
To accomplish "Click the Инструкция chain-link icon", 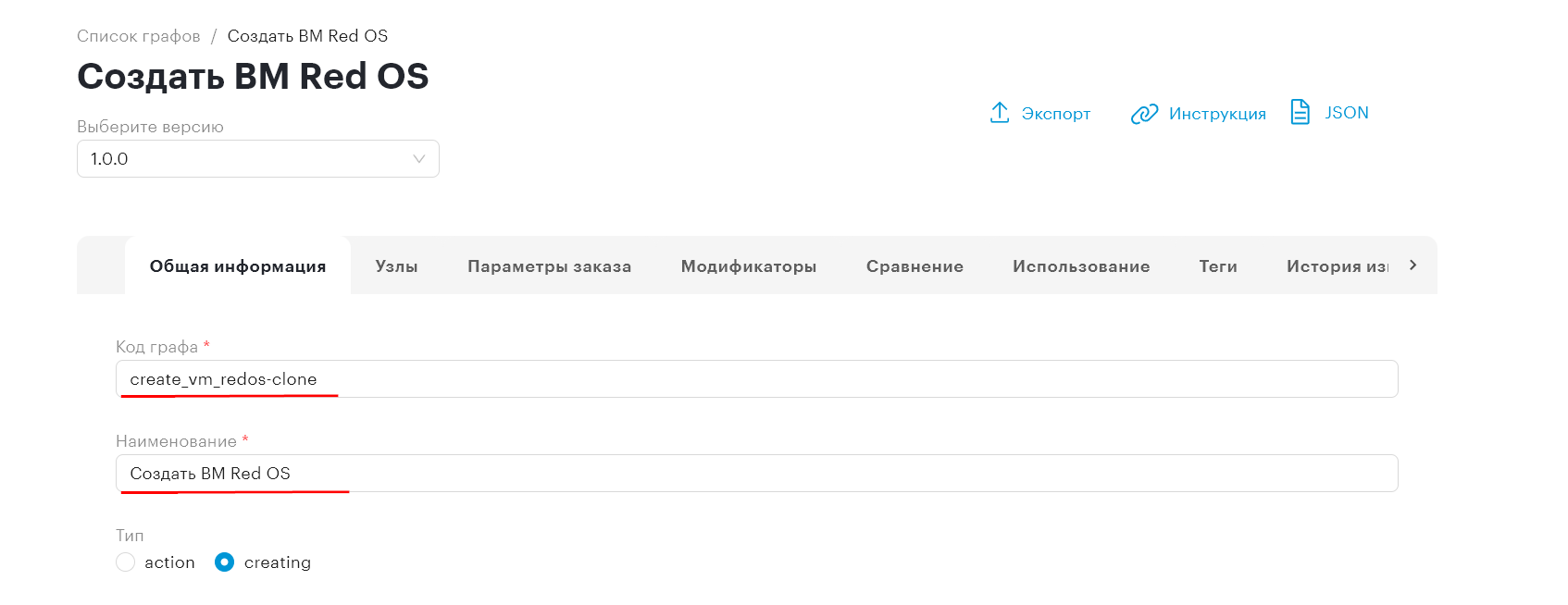I will [1145, 113].
